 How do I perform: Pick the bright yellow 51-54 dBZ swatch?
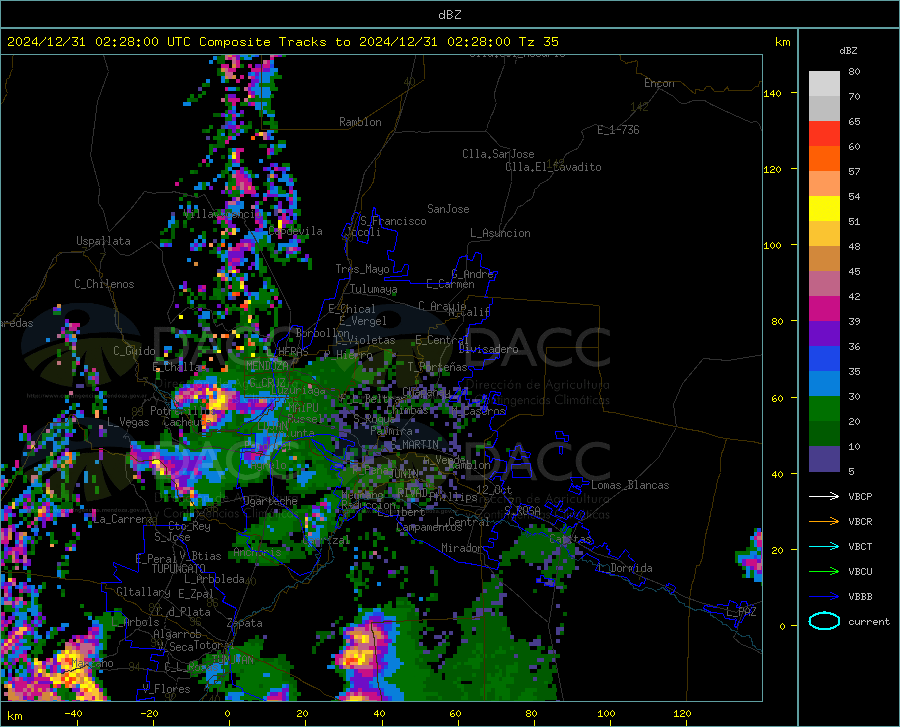[x=824, y=209]
